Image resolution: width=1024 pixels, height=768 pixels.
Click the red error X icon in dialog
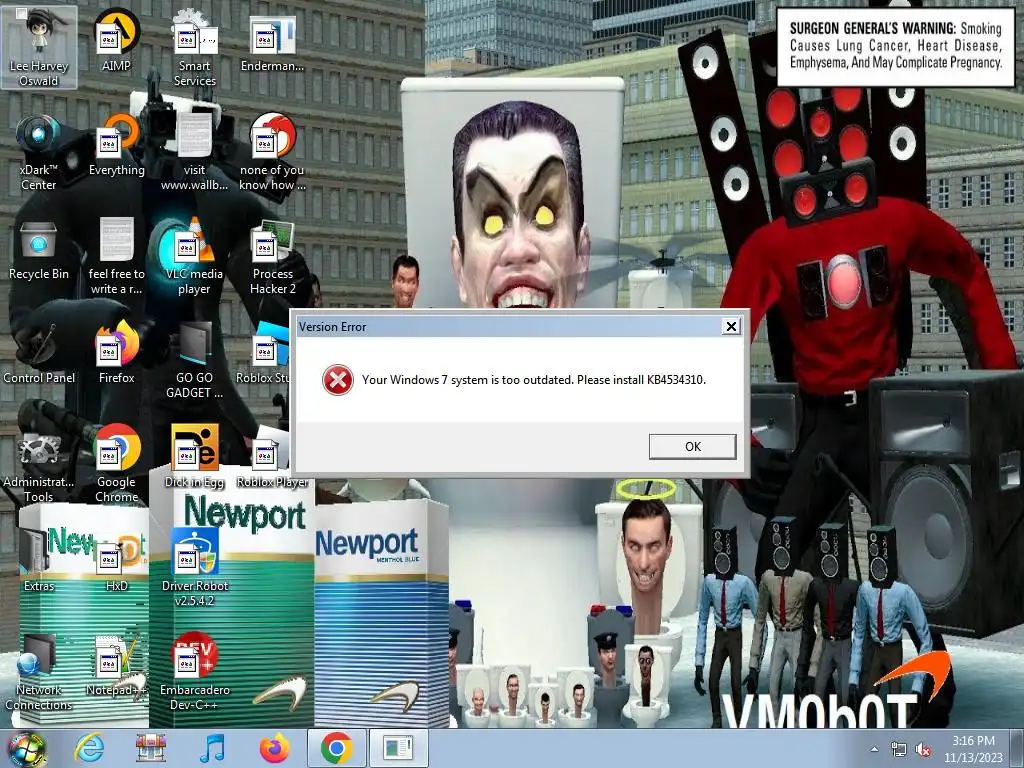pos(338,379)
